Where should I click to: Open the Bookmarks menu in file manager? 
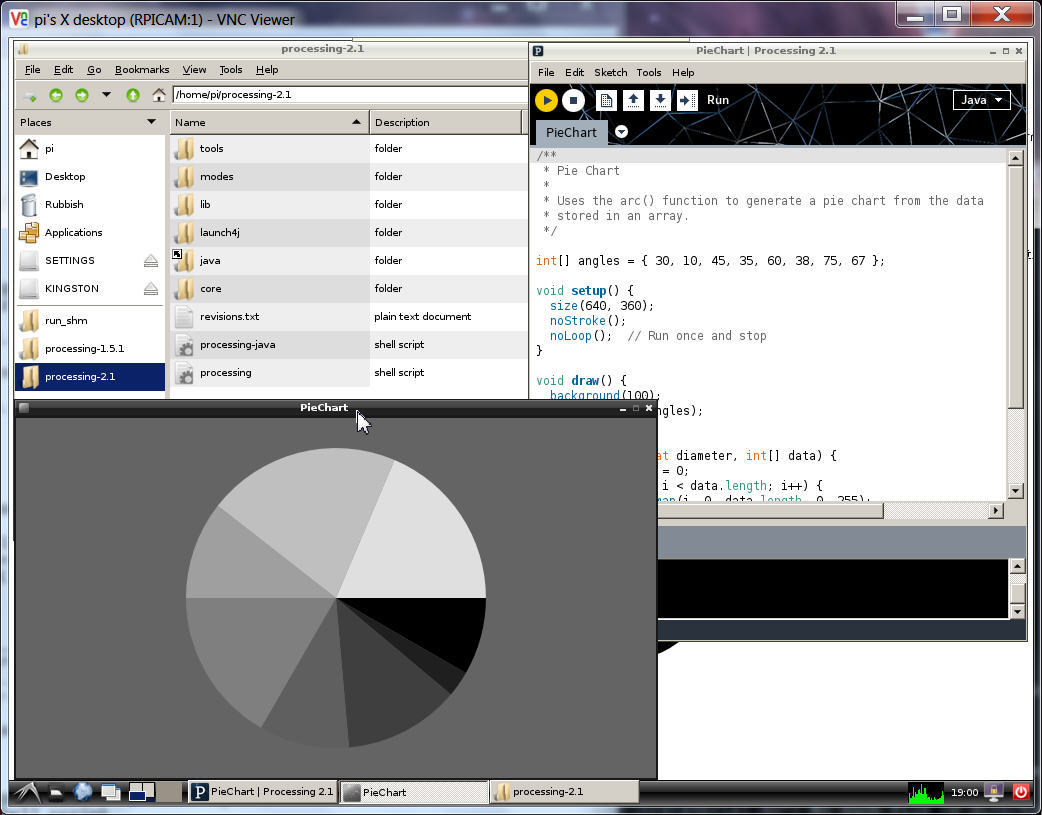coord(142,70)
